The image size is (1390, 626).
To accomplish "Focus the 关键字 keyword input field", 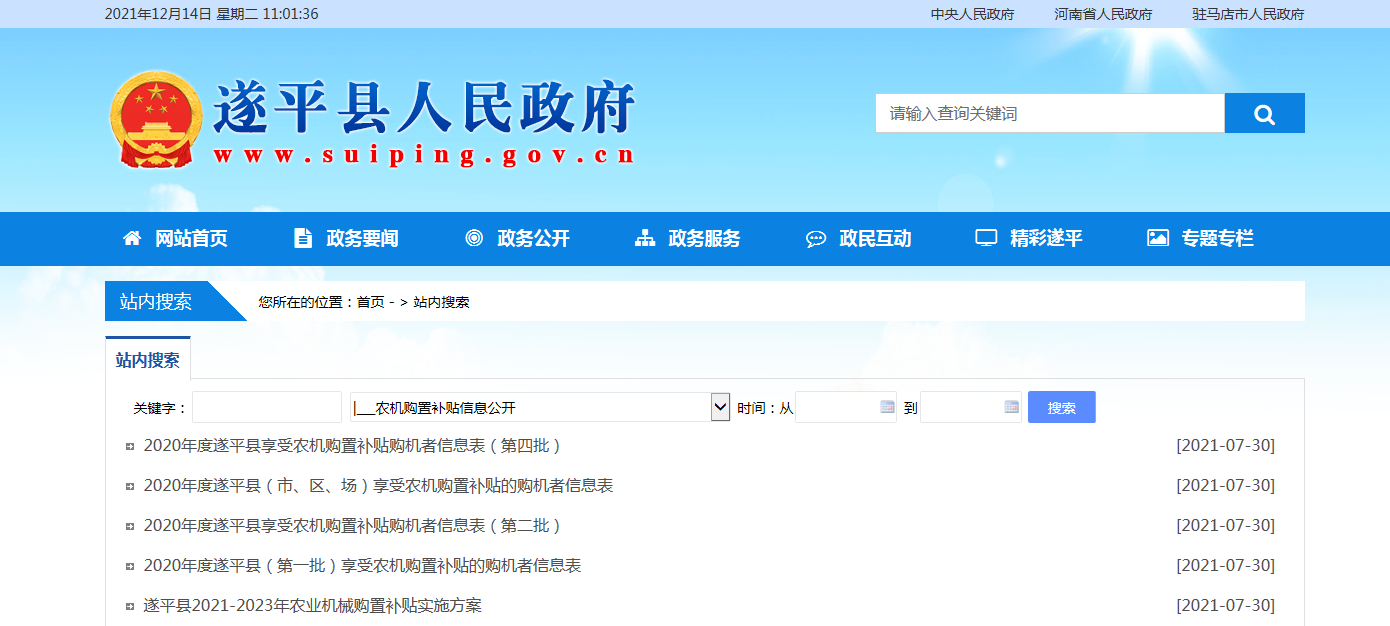I will point(267,407).
